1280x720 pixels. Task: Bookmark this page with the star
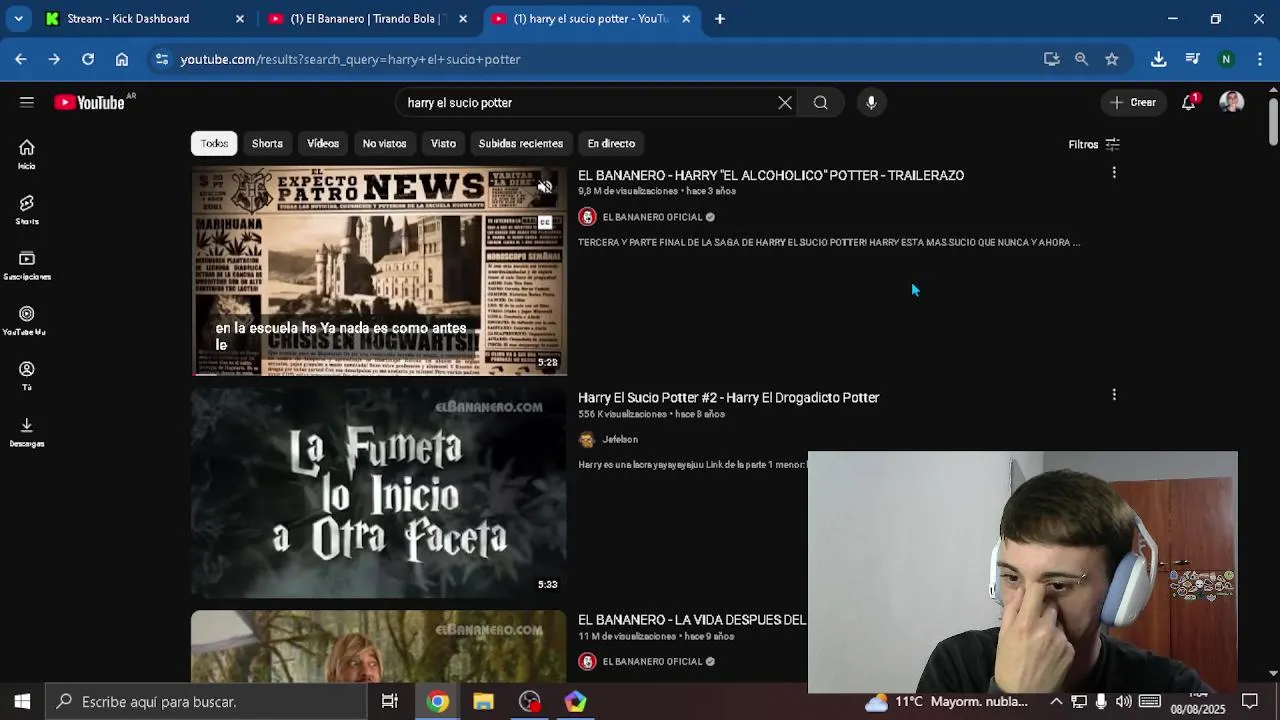[1111, 59]
